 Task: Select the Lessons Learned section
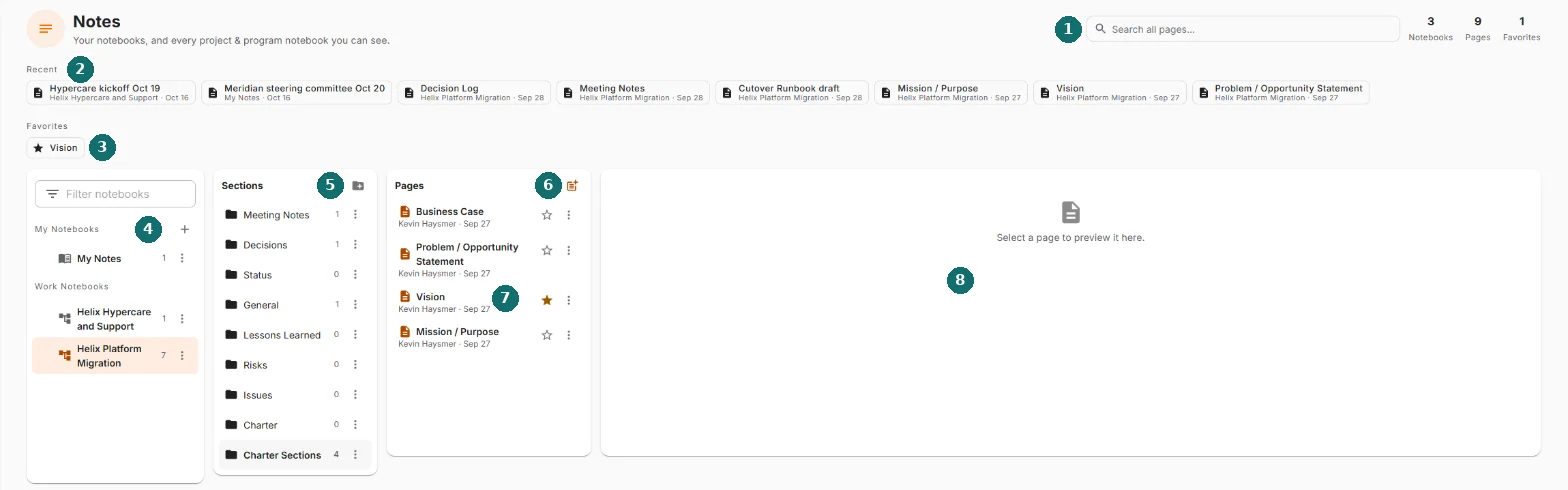click(x=295, y=334)
